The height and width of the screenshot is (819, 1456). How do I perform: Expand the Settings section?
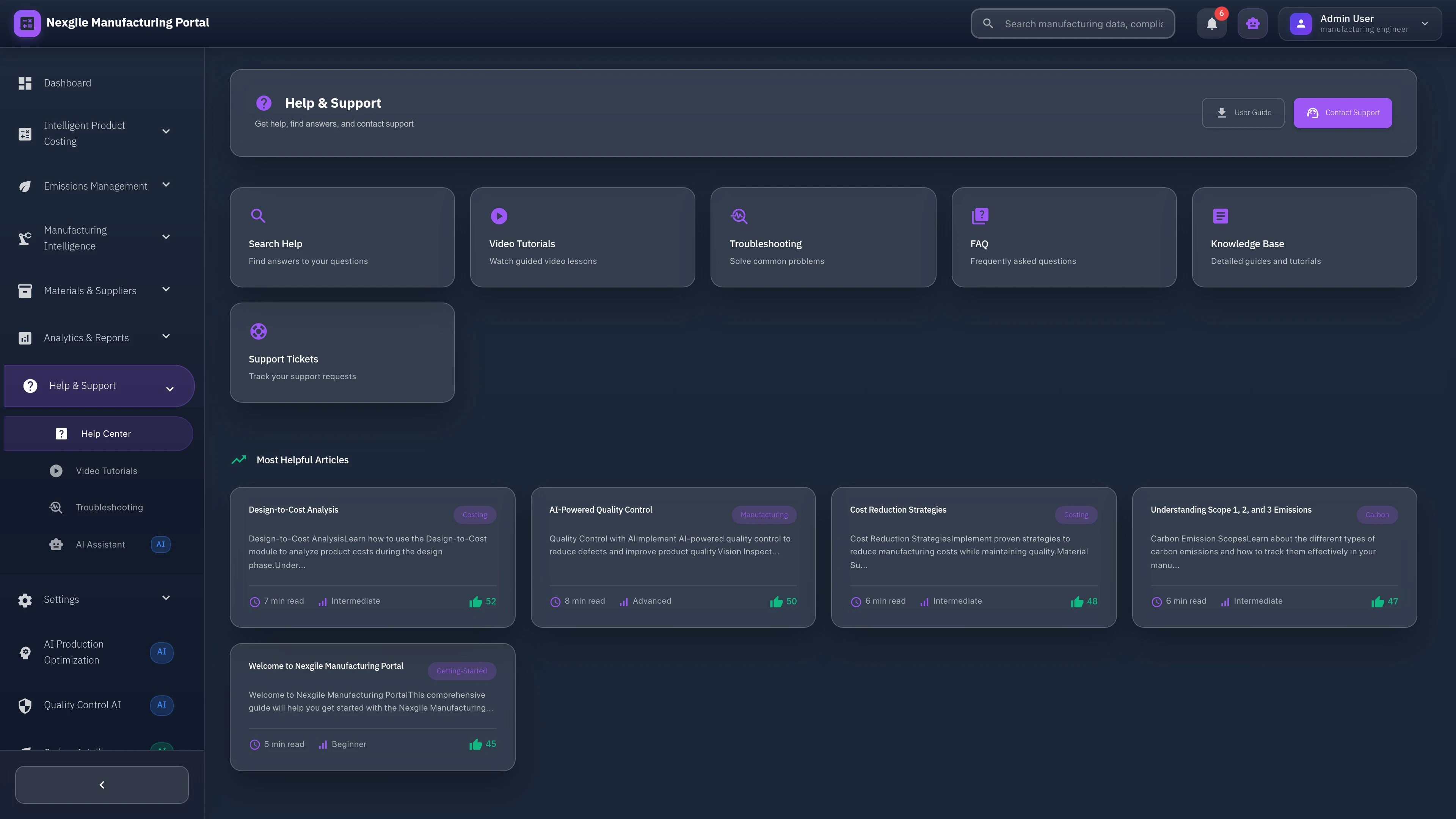tap(61, 599)
